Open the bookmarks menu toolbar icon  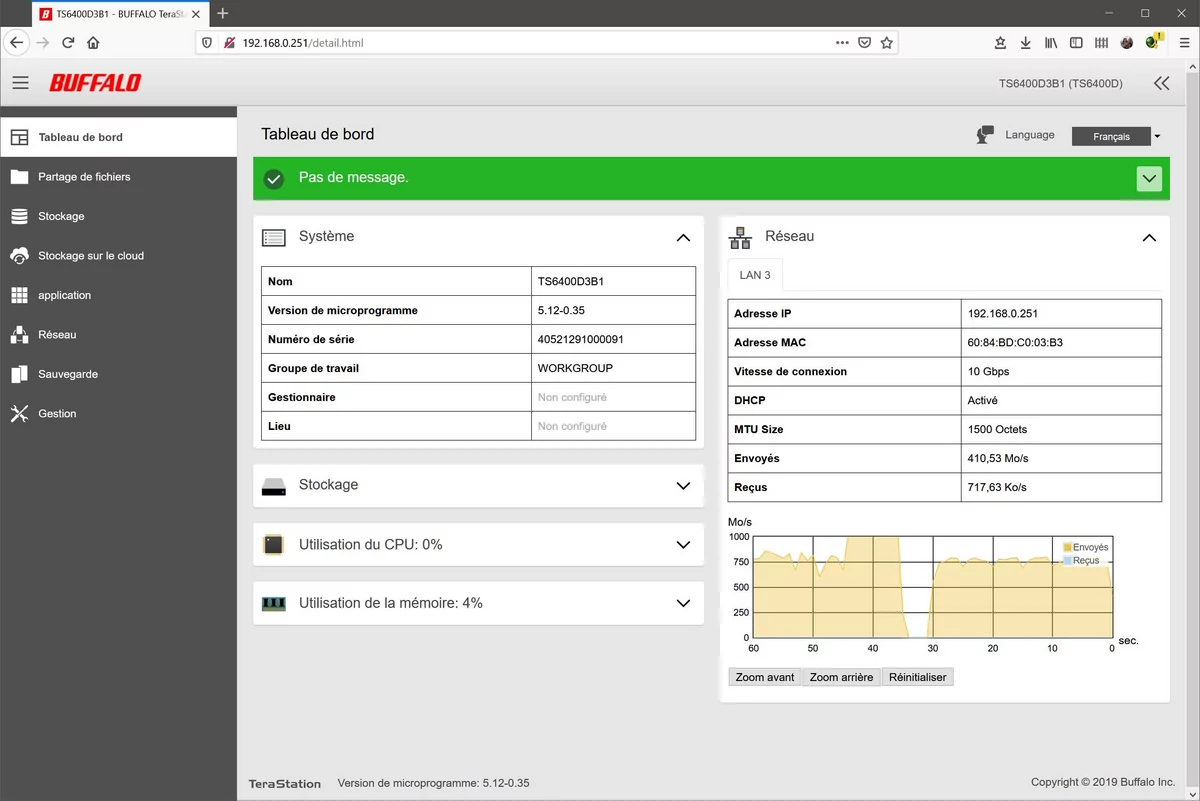[1000, 43]
